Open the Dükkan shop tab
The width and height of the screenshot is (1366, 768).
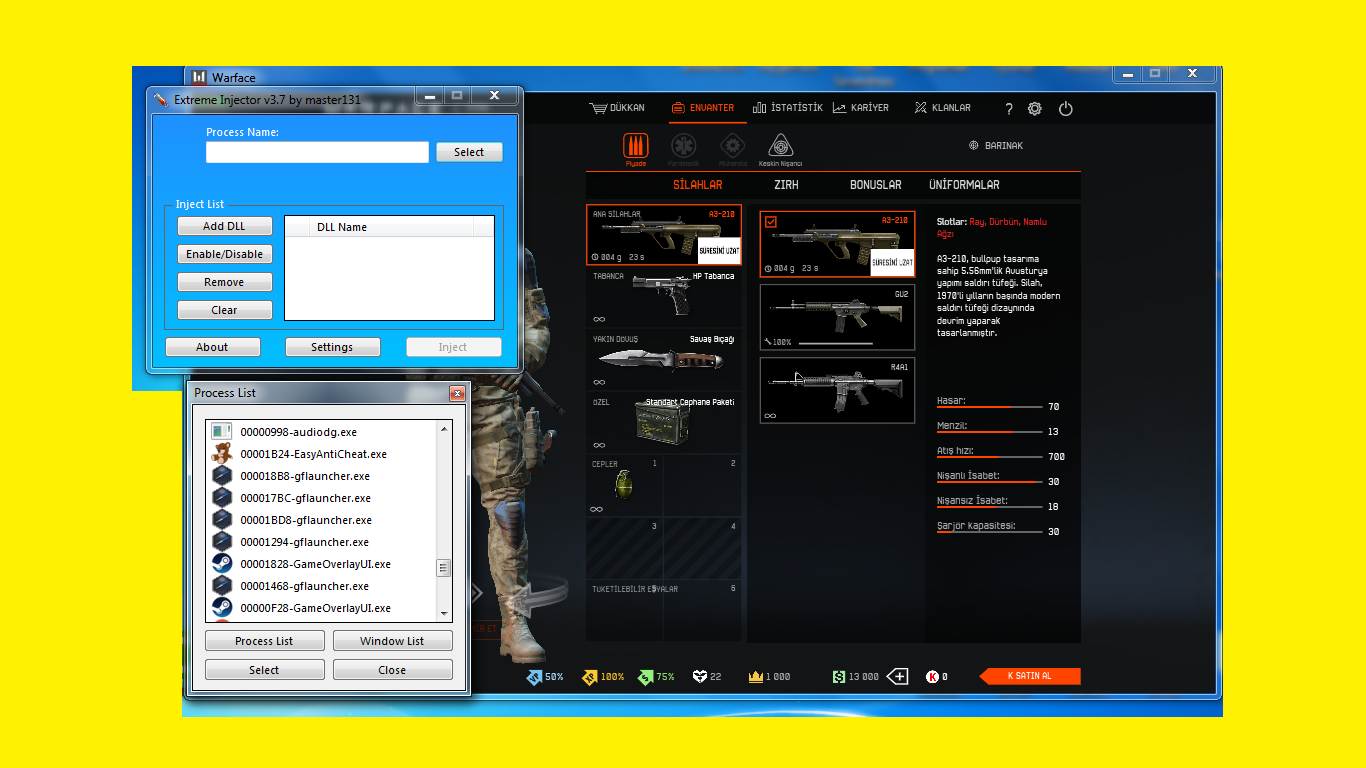tap(617, 108)
